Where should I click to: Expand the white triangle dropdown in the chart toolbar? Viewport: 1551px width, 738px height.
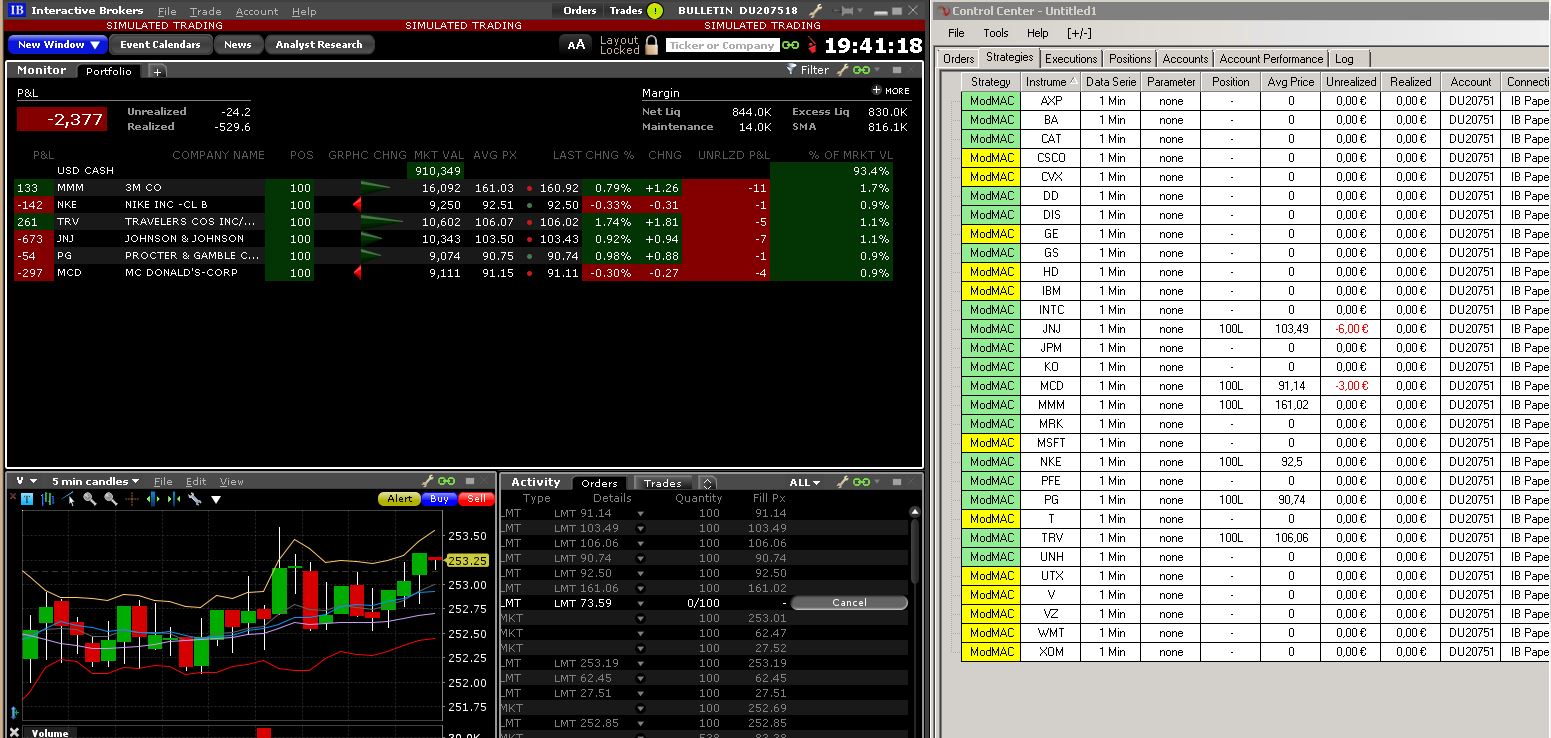click(216, 499)
